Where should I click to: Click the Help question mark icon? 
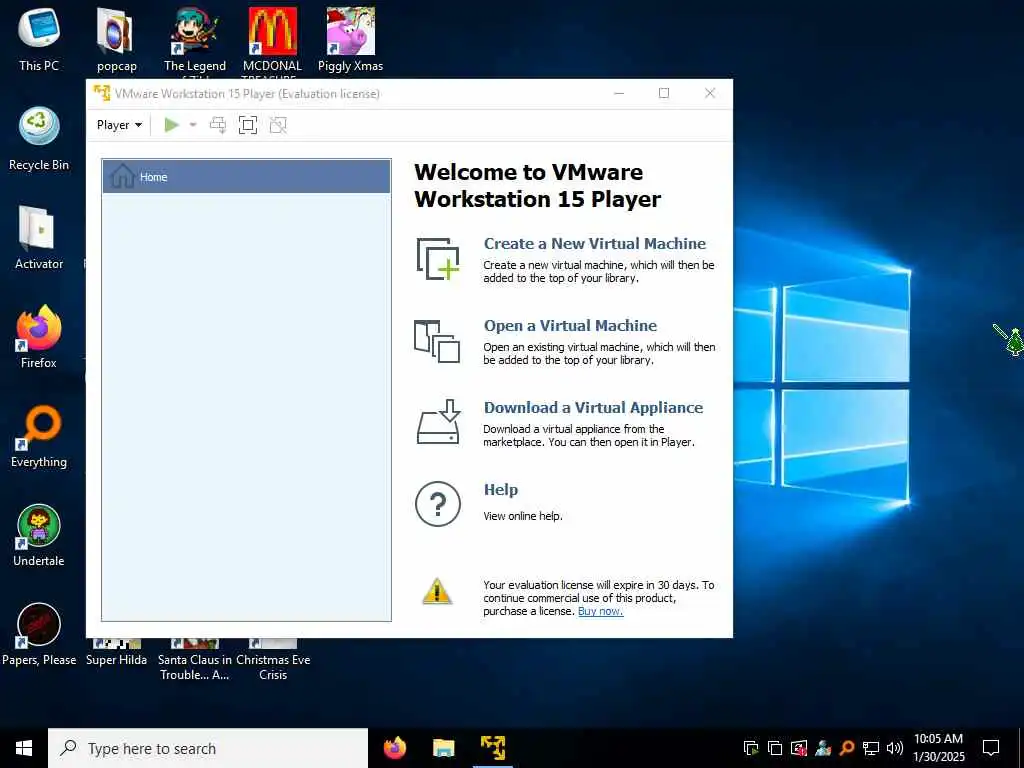438,504
